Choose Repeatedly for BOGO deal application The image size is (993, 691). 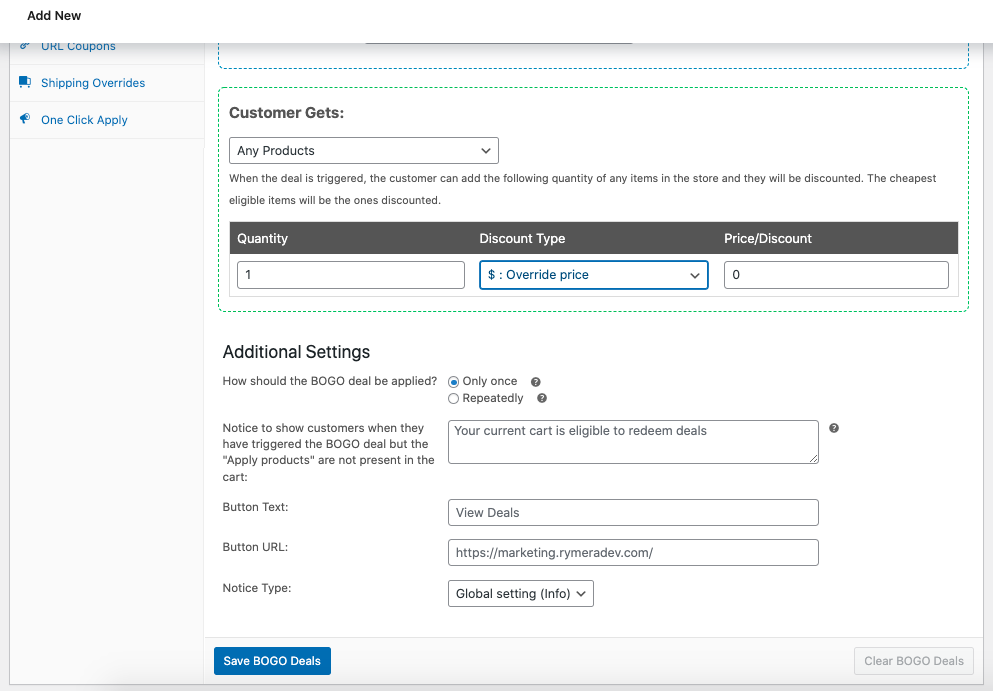point(454,398)
